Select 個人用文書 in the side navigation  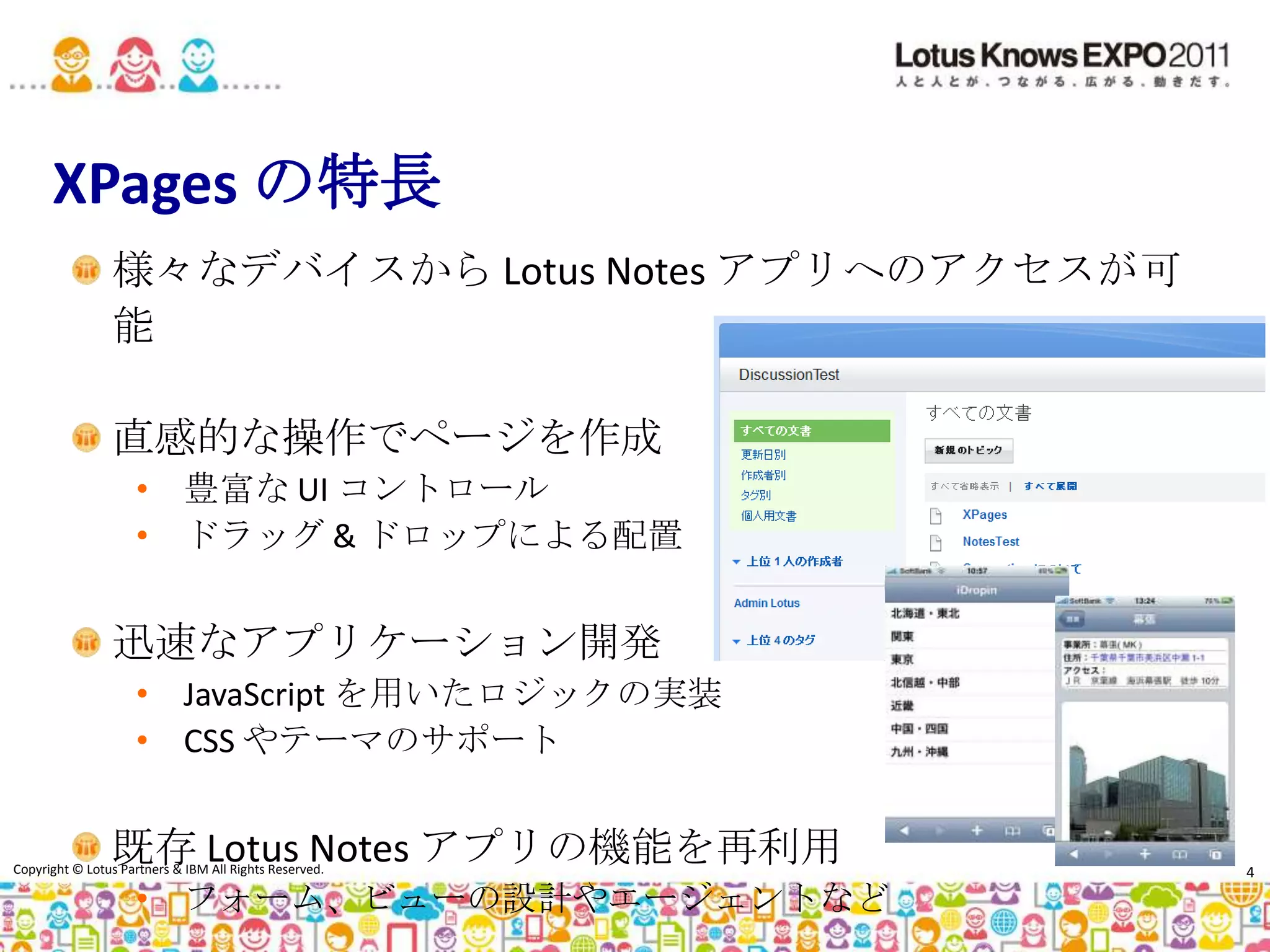click(x=769, y=516)
